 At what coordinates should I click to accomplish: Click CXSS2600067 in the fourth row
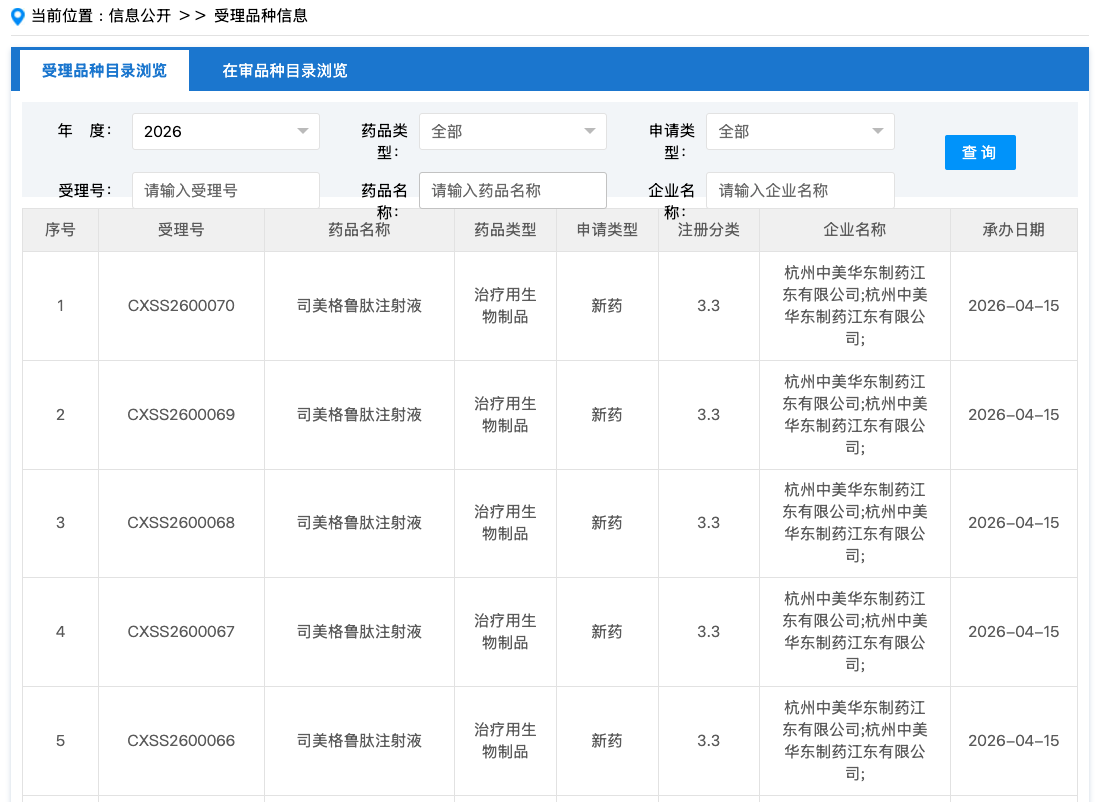click(181, 632)
